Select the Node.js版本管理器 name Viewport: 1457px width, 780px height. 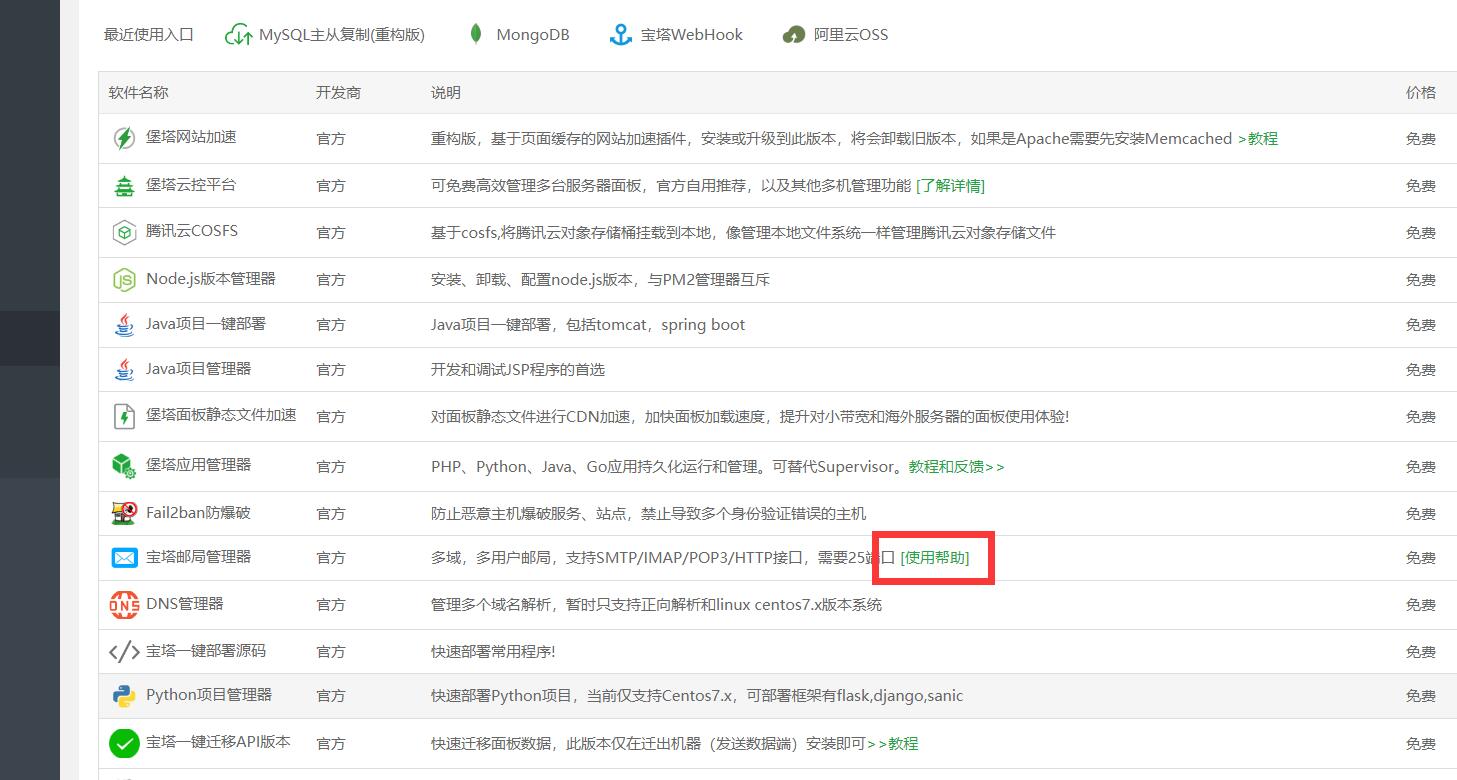[x=211, y=279]
